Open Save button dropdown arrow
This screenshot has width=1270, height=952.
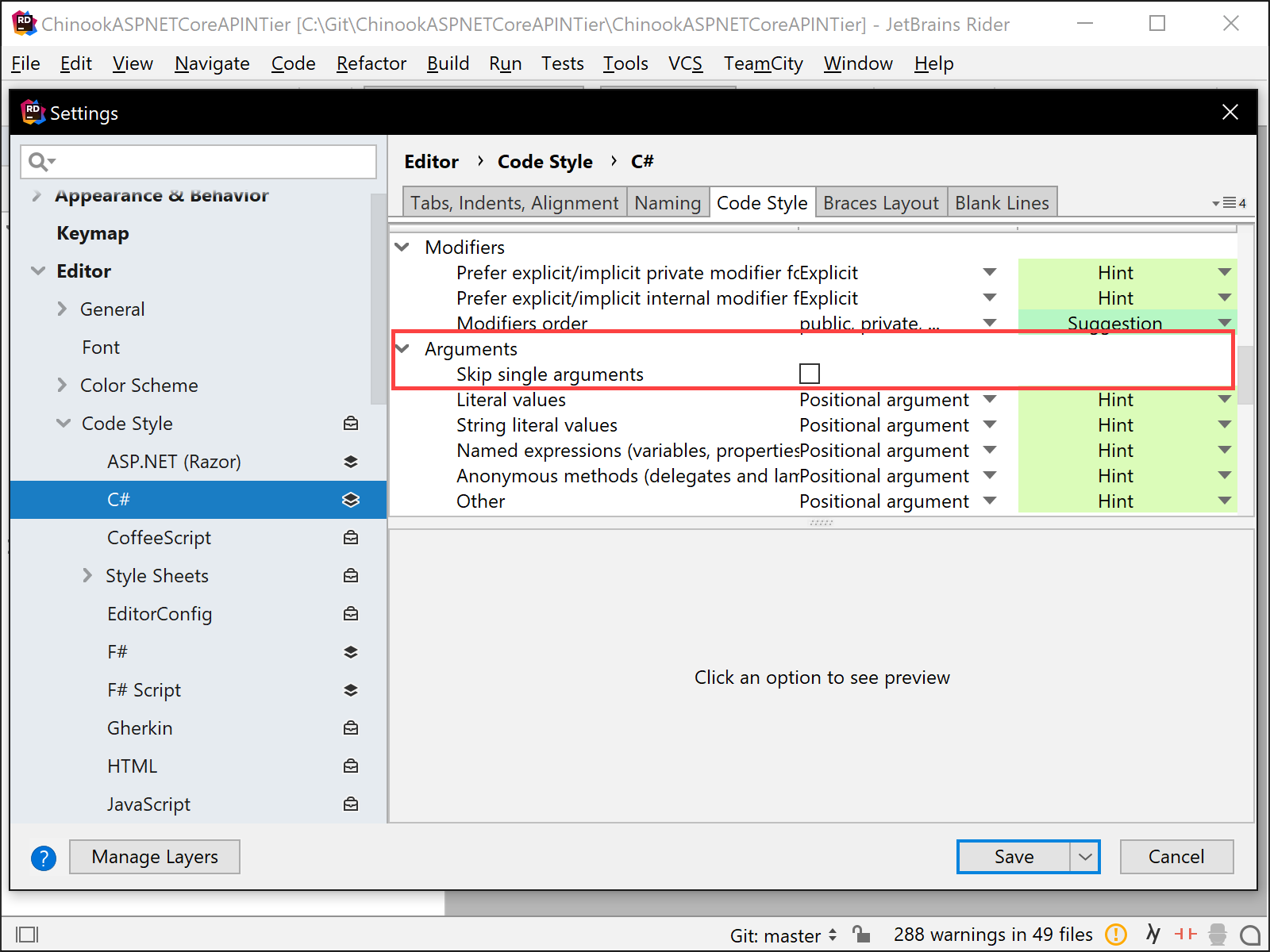click(1084, 857)
